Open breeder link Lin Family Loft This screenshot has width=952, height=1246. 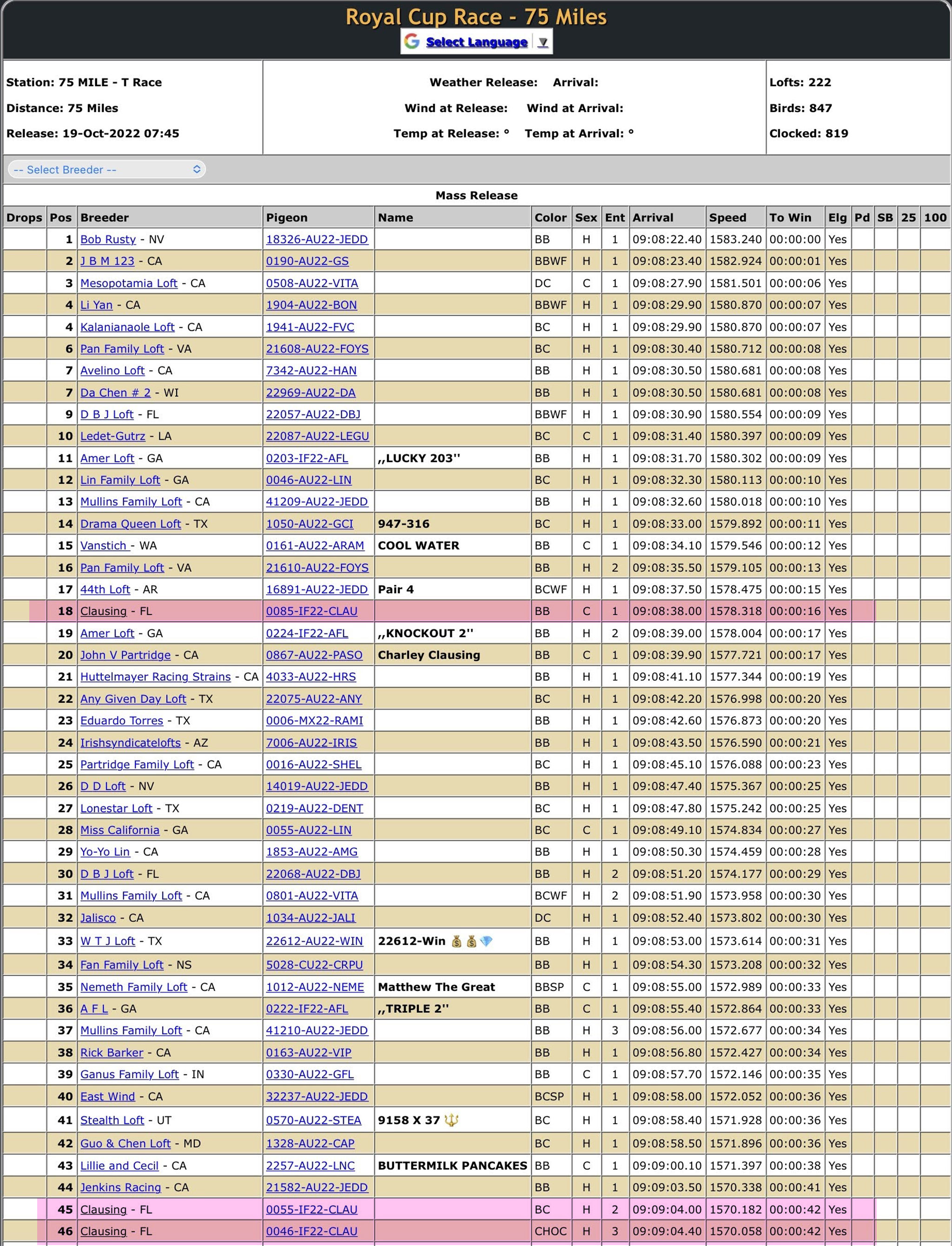120,480
